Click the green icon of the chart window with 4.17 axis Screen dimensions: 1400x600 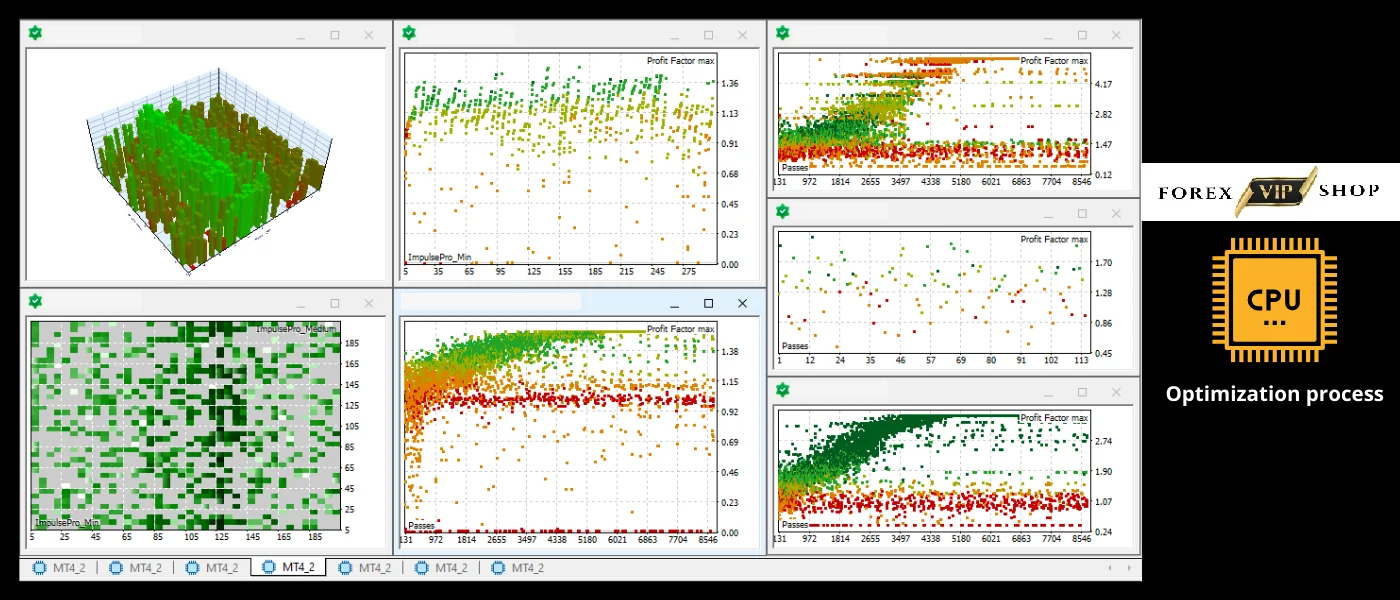(x=783, y=33)
